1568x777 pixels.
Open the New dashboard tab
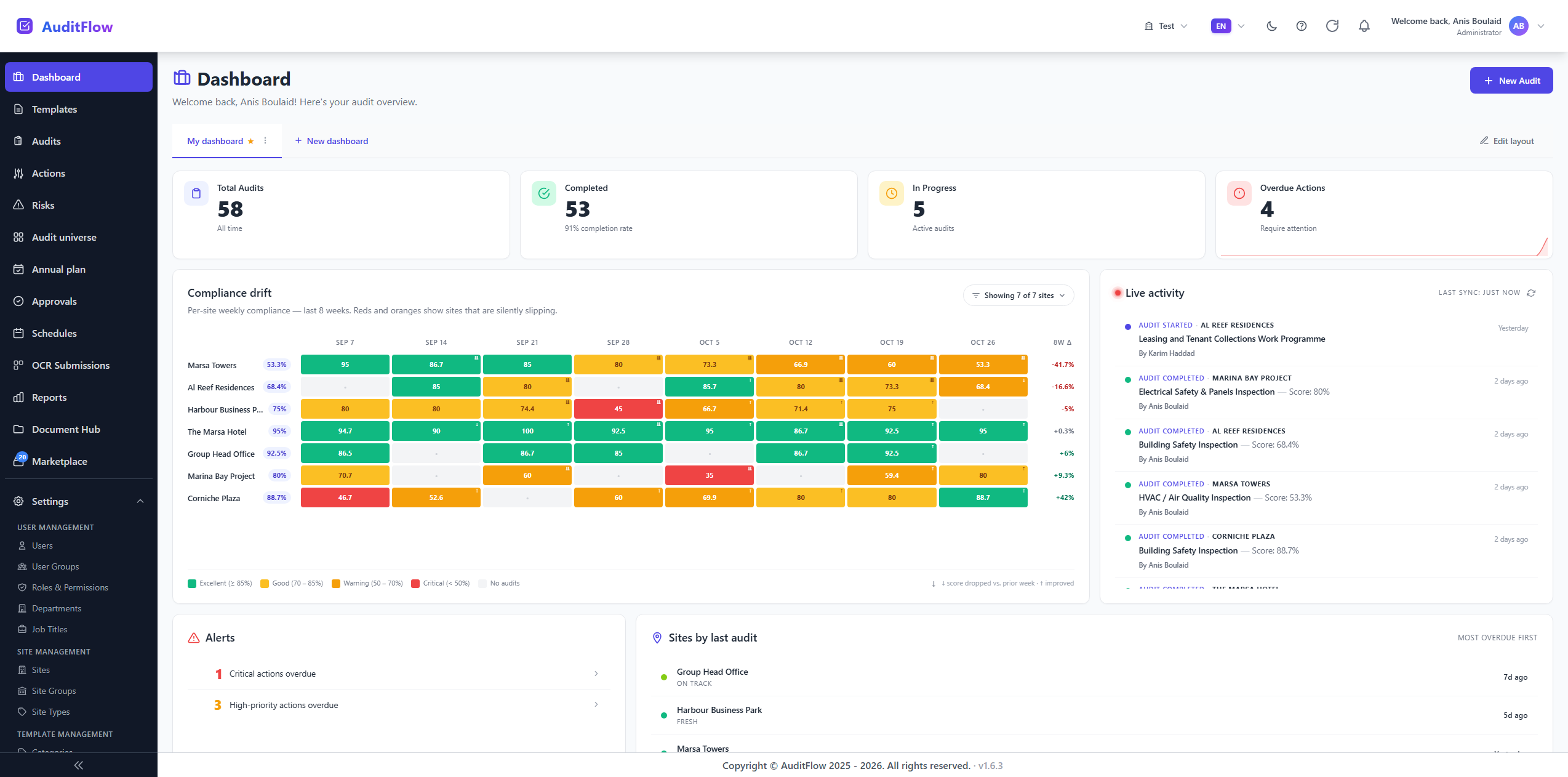click(x=331, y=141)
